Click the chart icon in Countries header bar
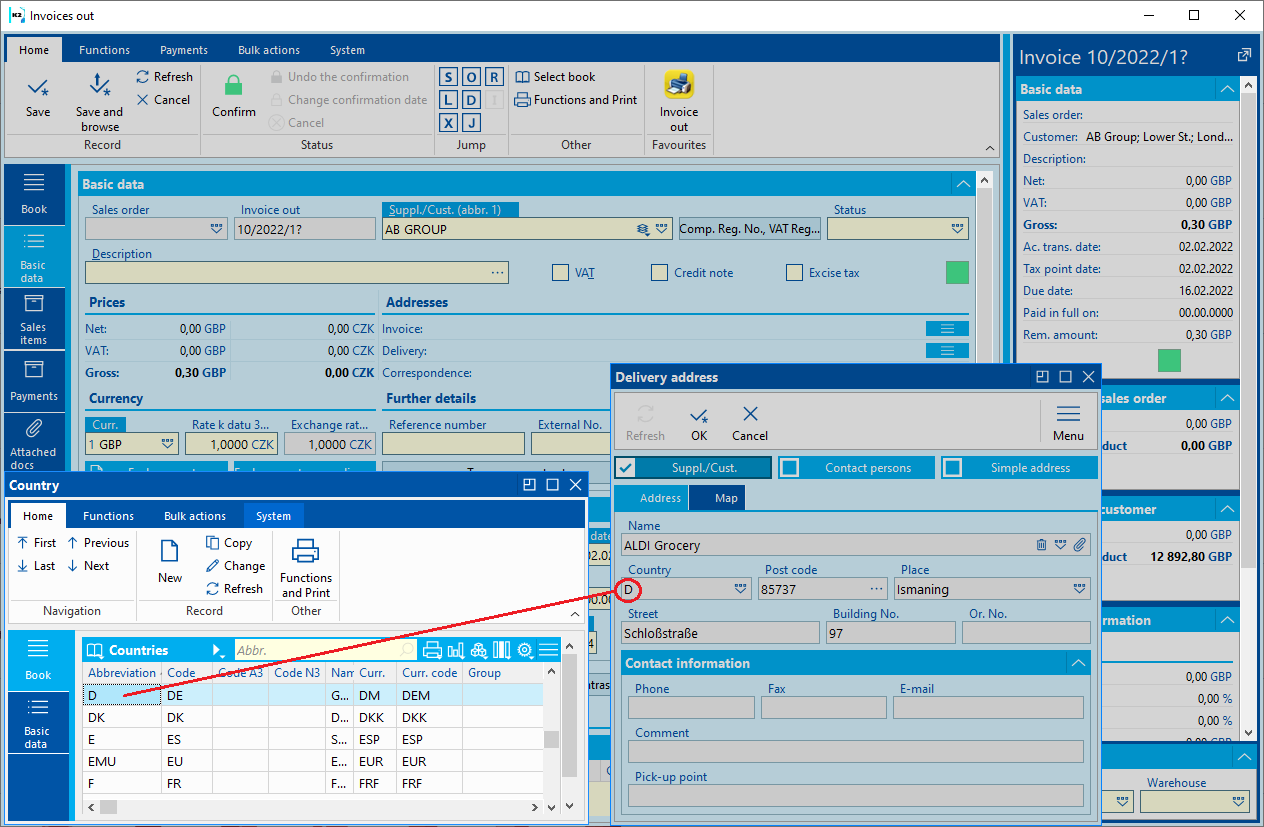Screen dimensions: 1264x827 pyautogui.click(x=456, y=650)
